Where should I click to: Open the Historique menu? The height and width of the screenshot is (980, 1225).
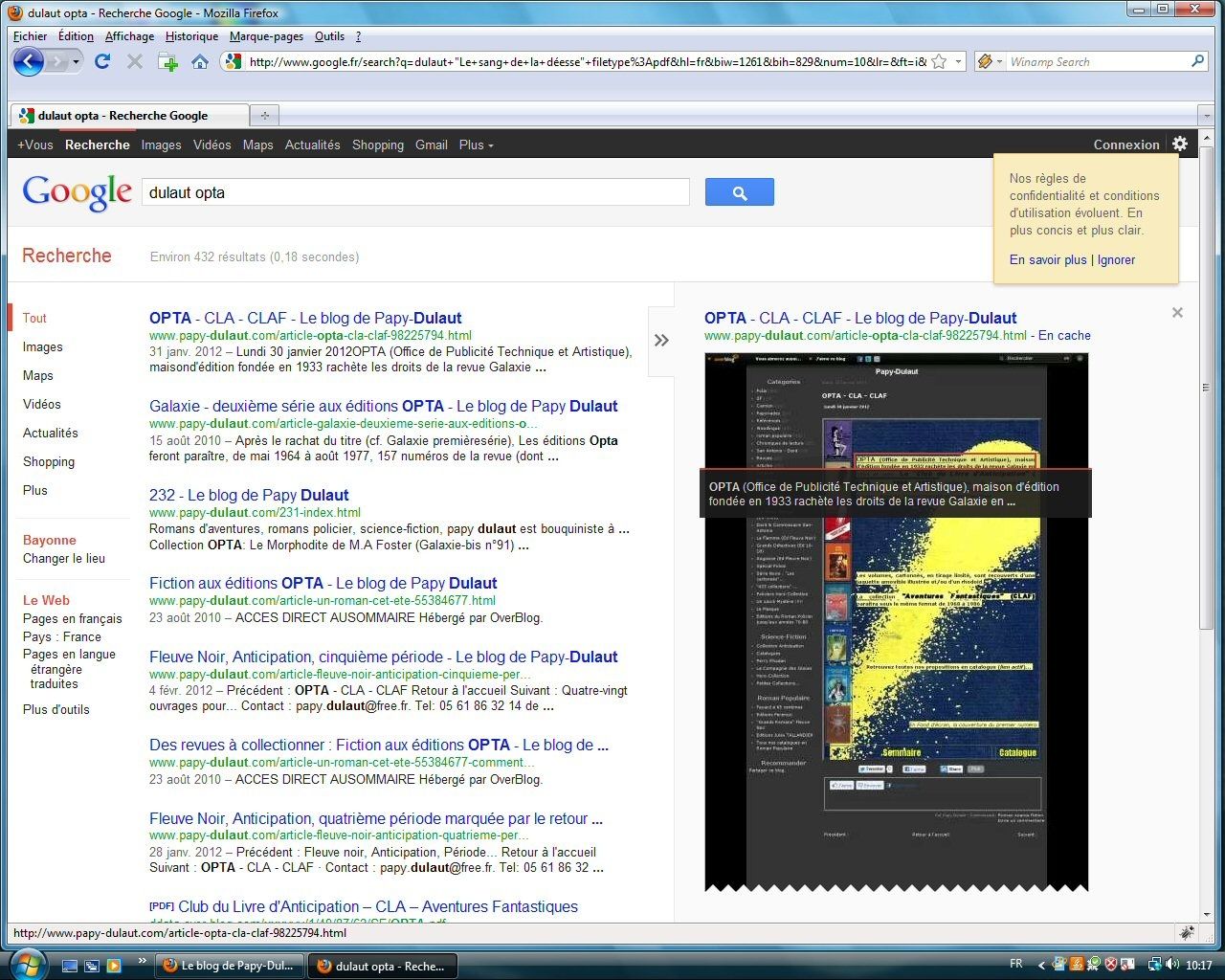click(191, 36)
